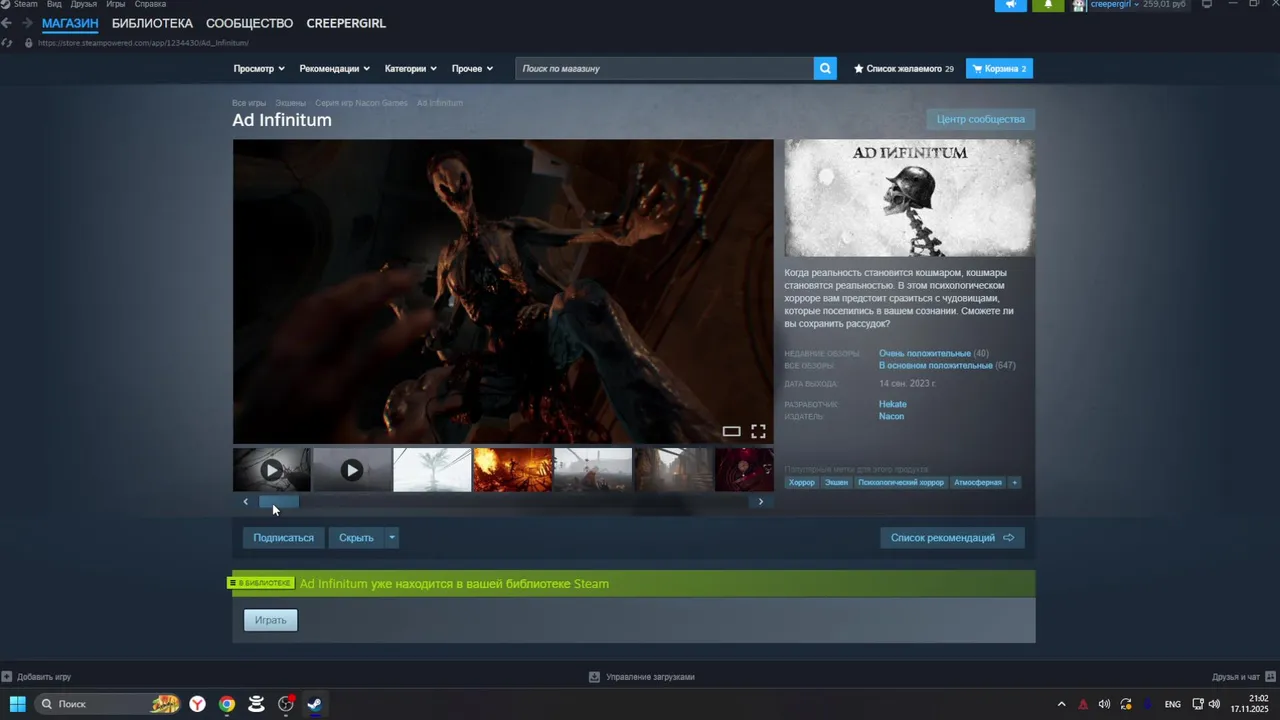Go back with the navigation arrow
This screenshot has height=720, width=1280.
click(x=7, y=23)
